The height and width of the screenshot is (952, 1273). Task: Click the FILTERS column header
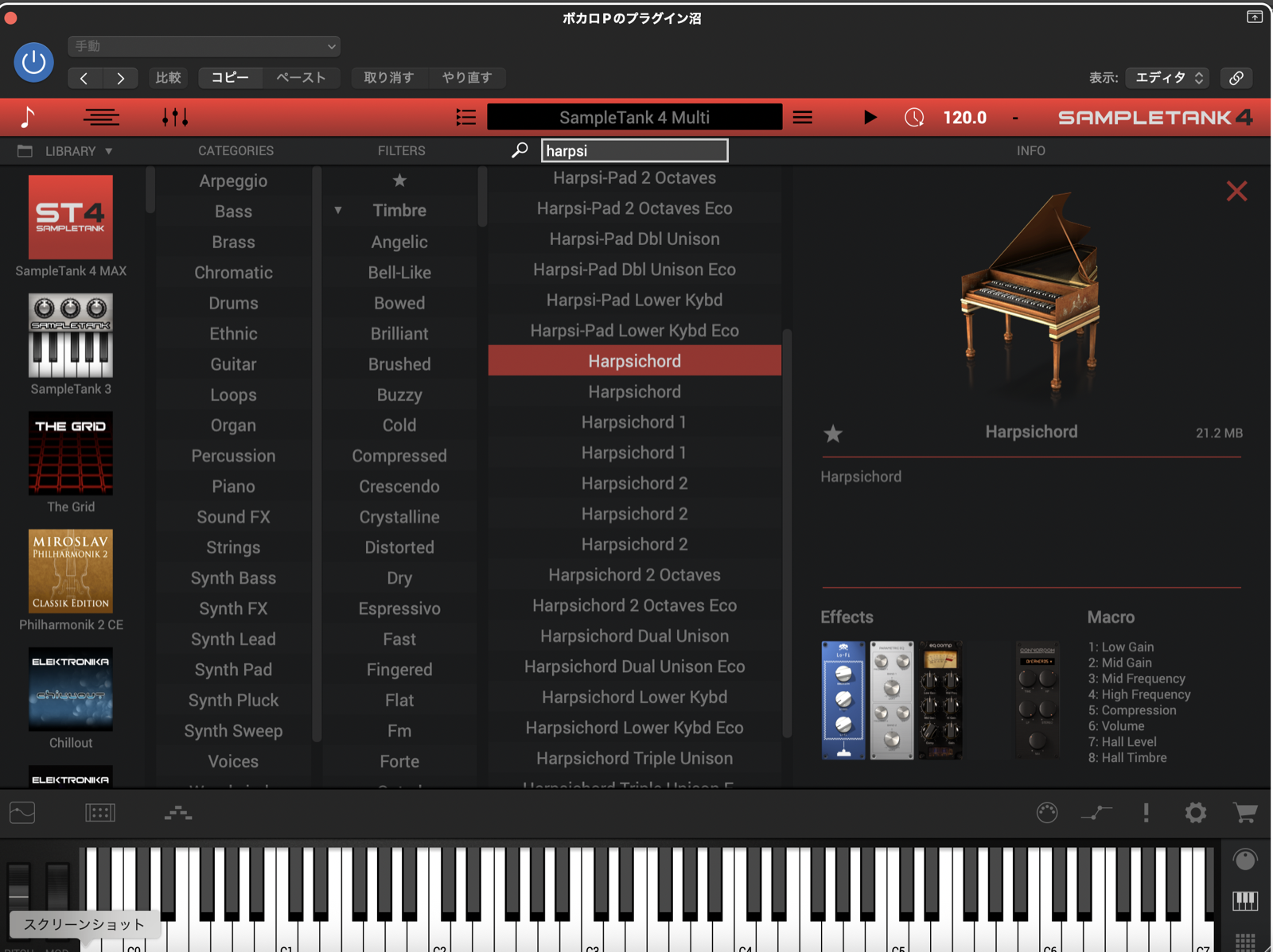coord(401,151)
